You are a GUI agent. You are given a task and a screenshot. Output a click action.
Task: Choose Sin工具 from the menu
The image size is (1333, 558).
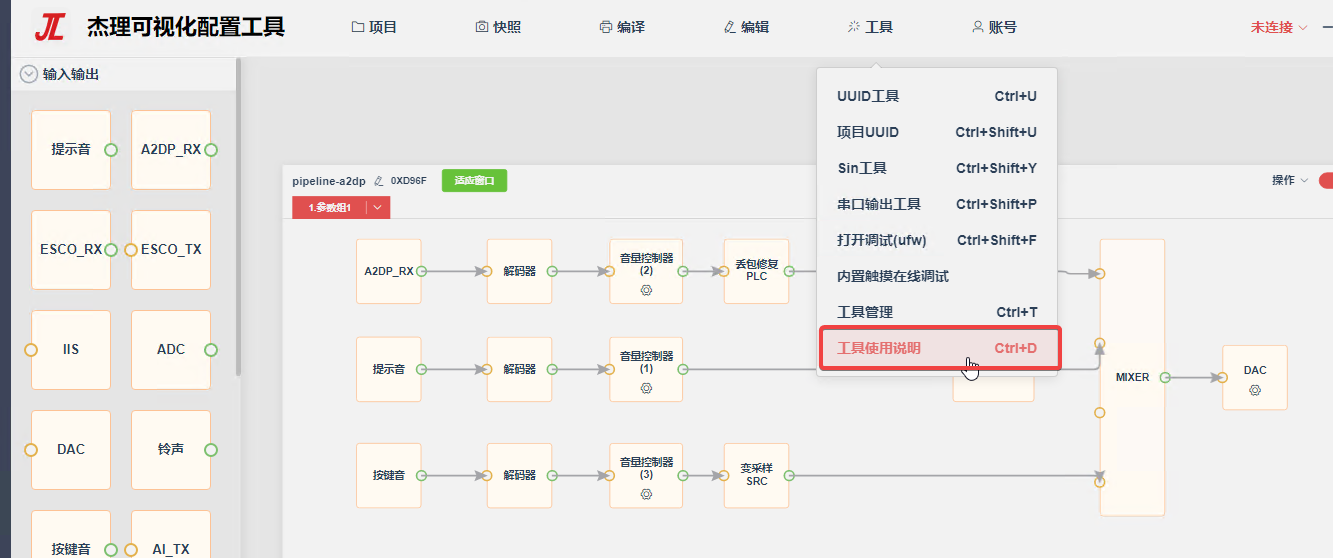(937, 169)
